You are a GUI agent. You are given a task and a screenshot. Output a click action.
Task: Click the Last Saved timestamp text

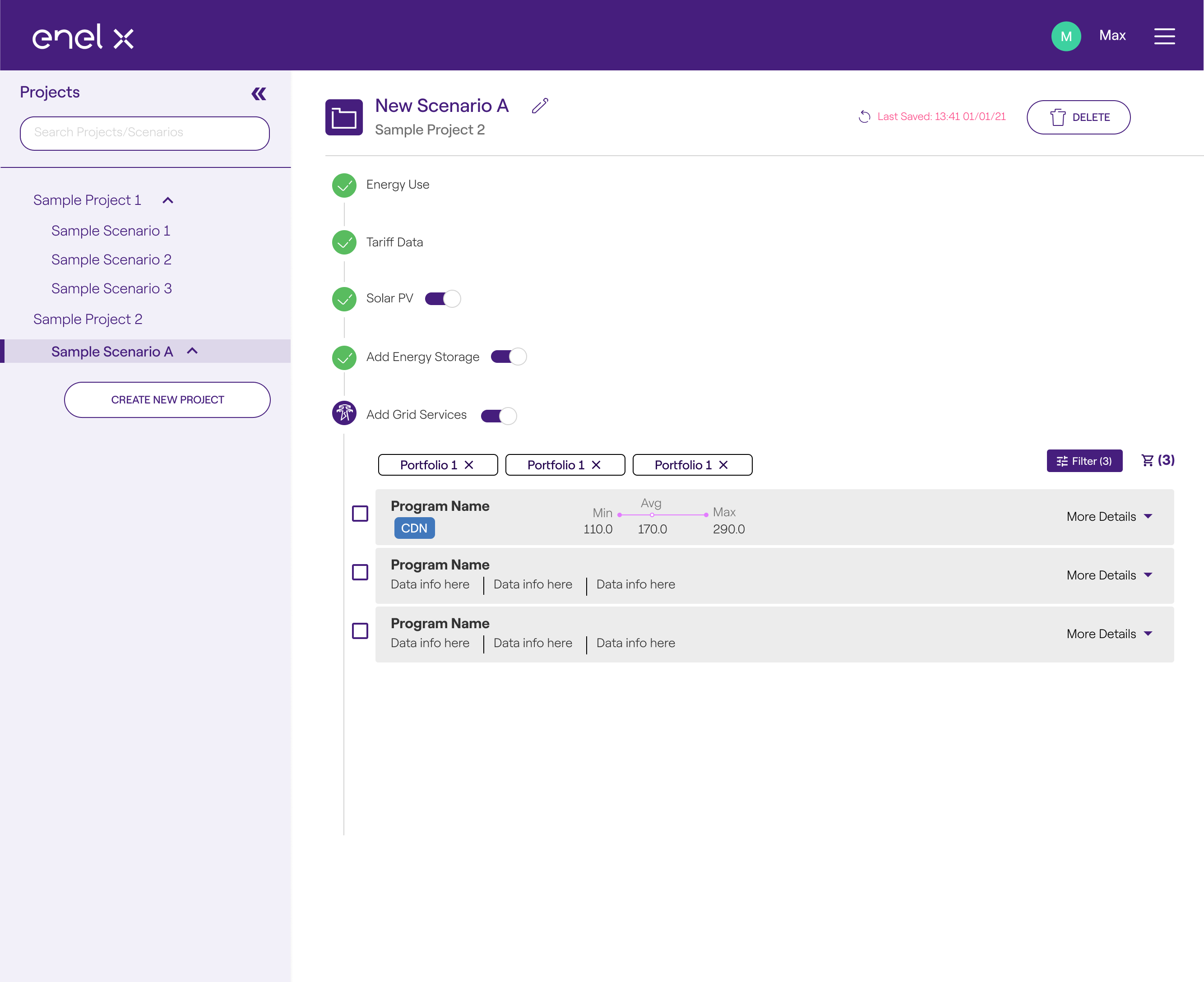pos(942,116)
